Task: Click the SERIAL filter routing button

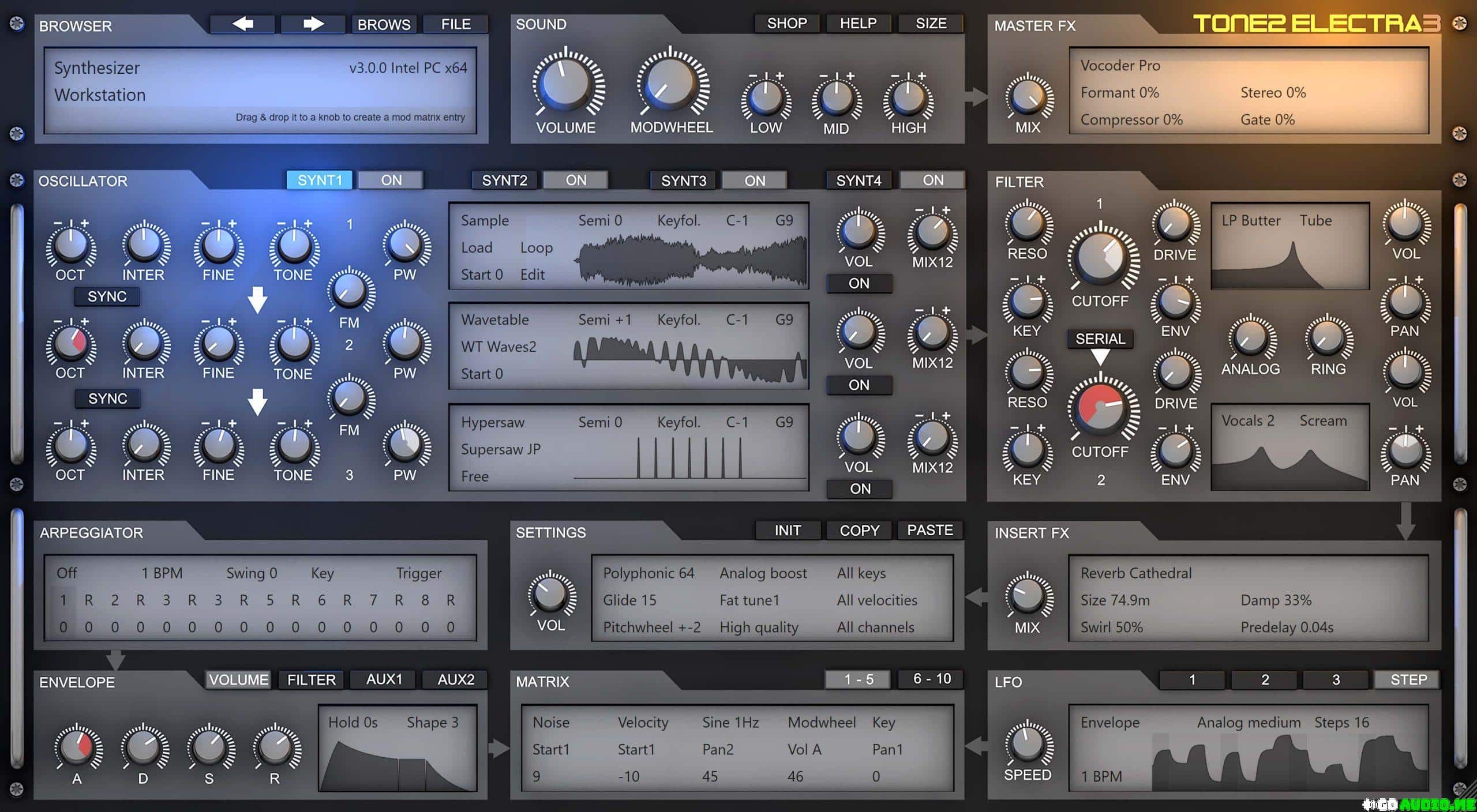Action: tap(1100, 339)
